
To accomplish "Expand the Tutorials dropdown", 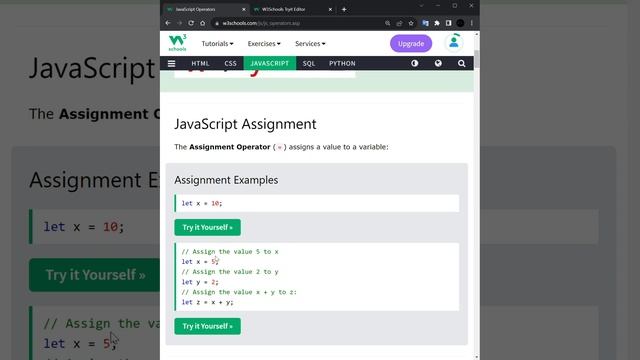I will click(217, 44).
